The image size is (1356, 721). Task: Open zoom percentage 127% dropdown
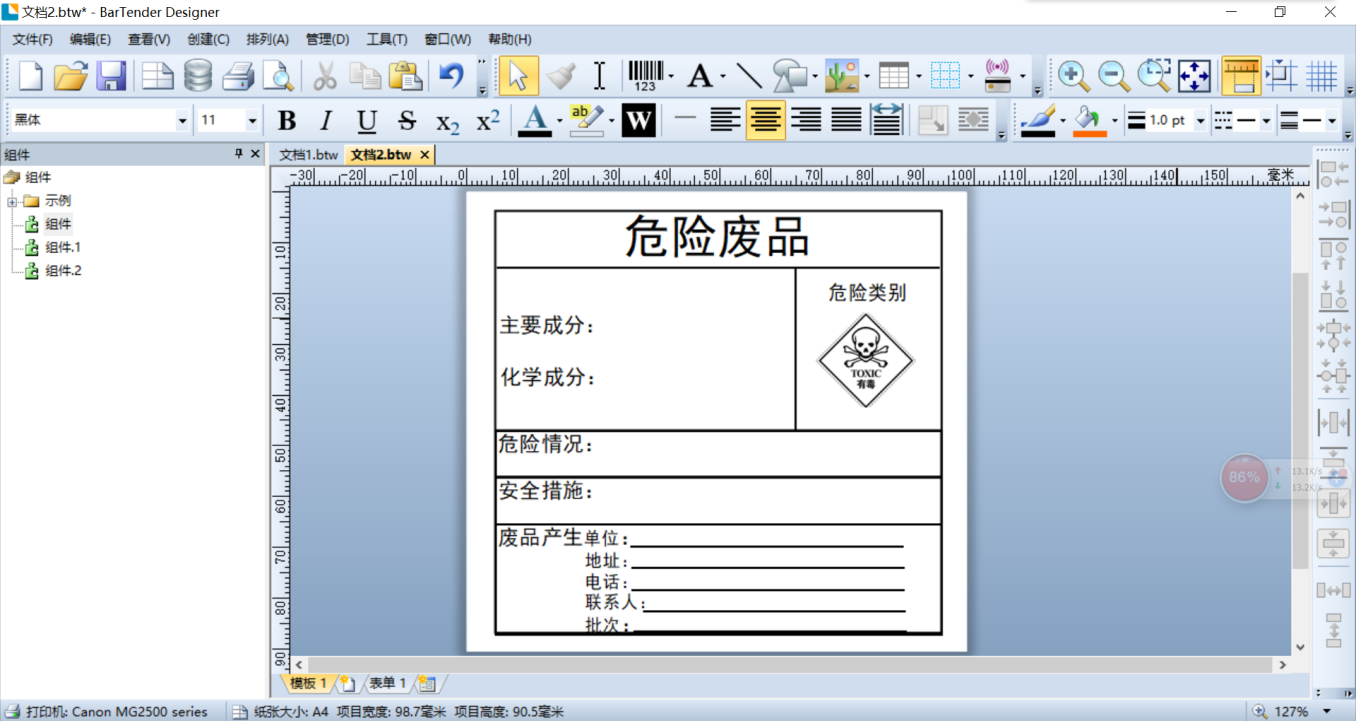(x=1327, y=711)
